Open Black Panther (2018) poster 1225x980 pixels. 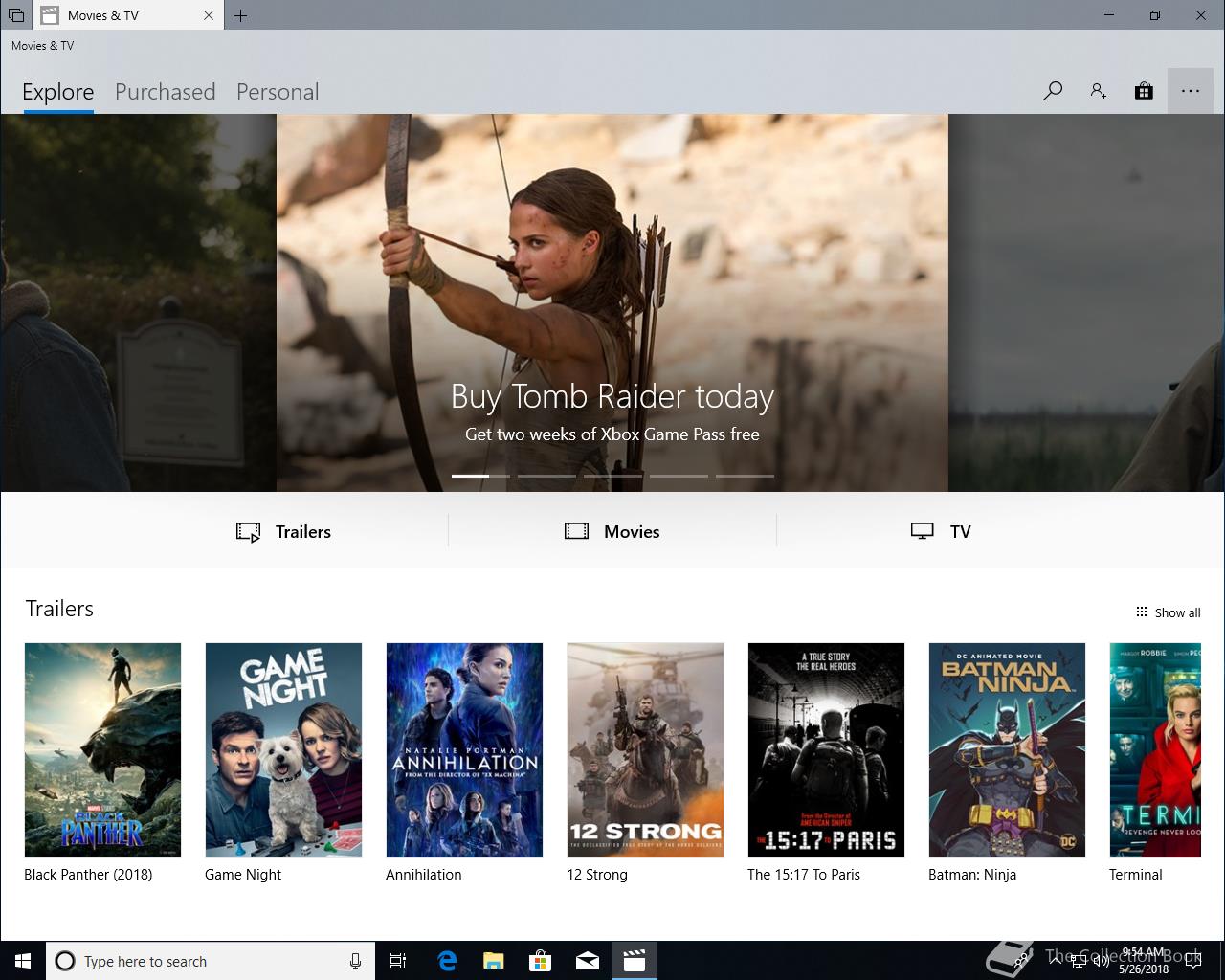pos(102,750)
